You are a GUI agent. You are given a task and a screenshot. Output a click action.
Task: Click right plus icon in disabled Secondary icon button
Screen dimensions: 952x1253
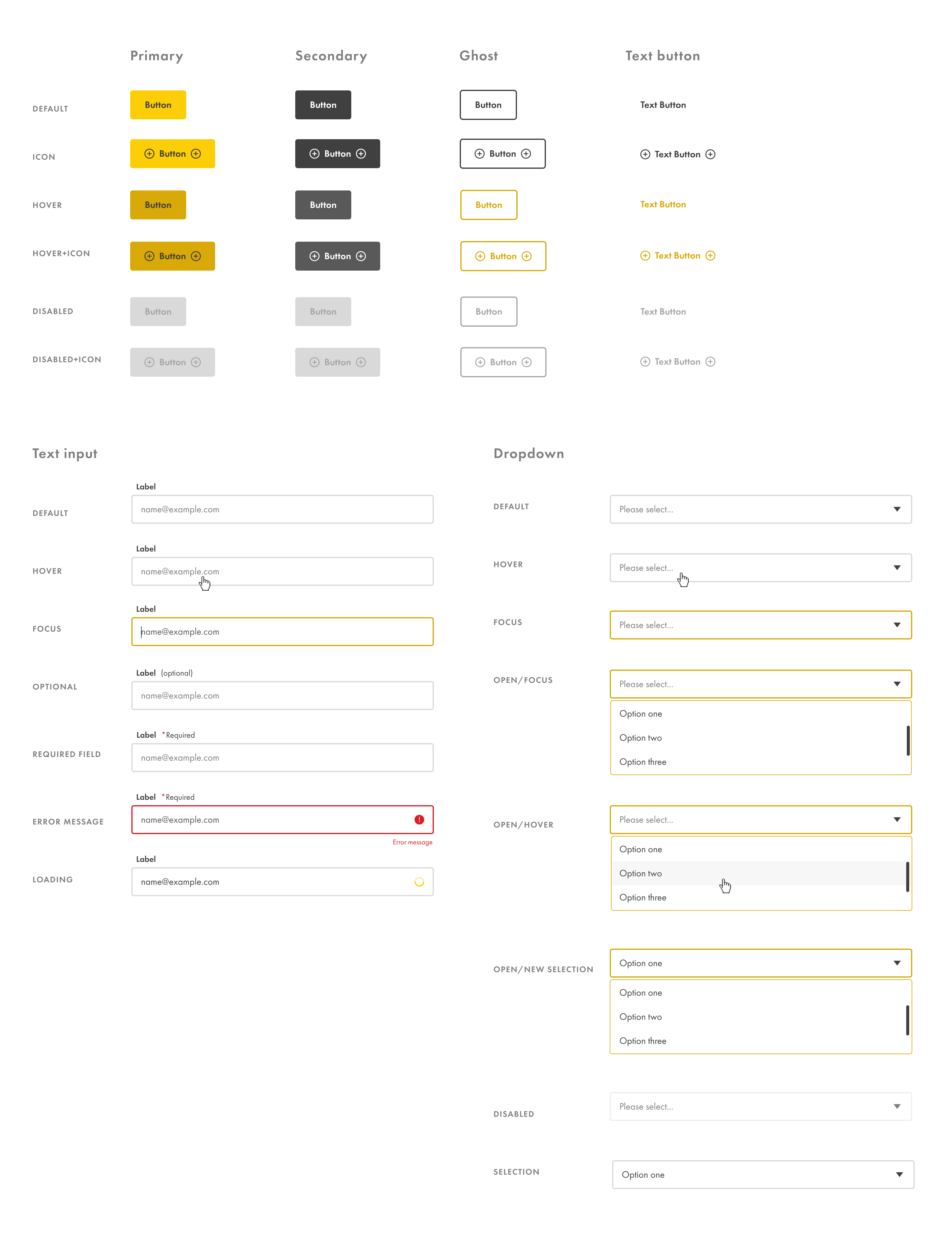[x=361, y=362]
